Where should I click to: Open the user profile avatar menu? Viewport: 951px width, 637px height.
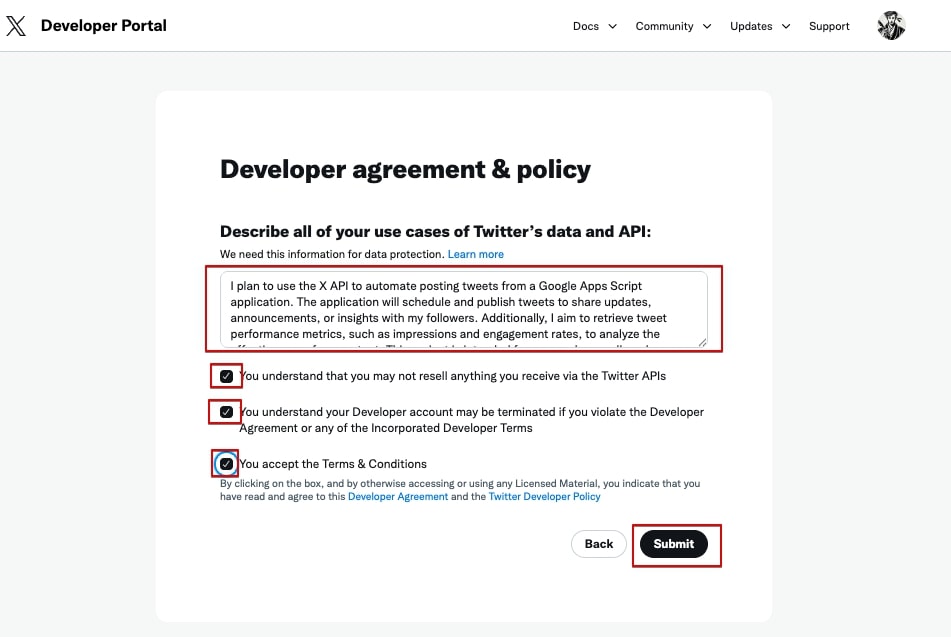click(891, 26)
